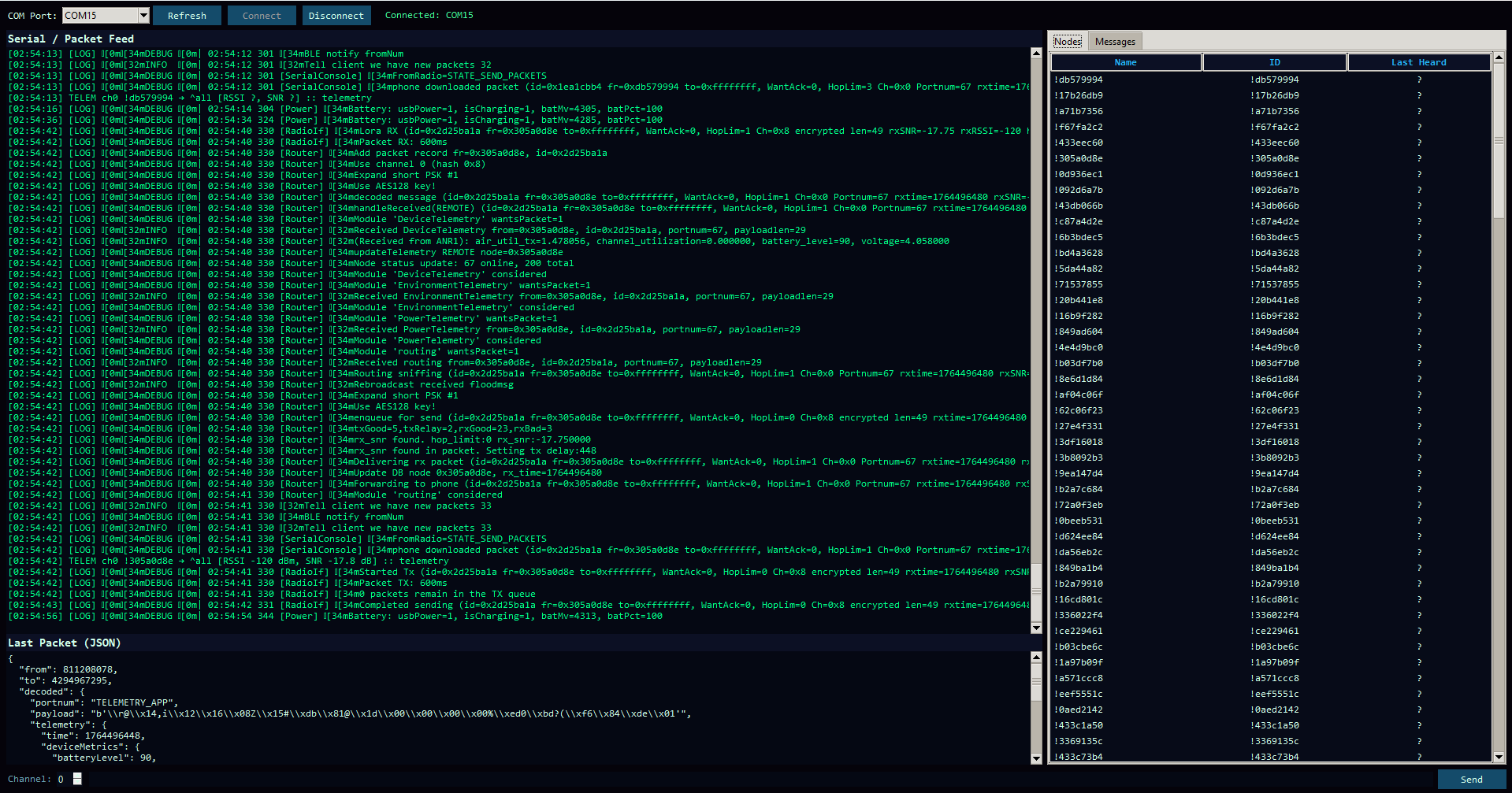This screenshot has width=1512, height=793.
Task: Select node !db579994 in the list
Action: point(1127,79)
